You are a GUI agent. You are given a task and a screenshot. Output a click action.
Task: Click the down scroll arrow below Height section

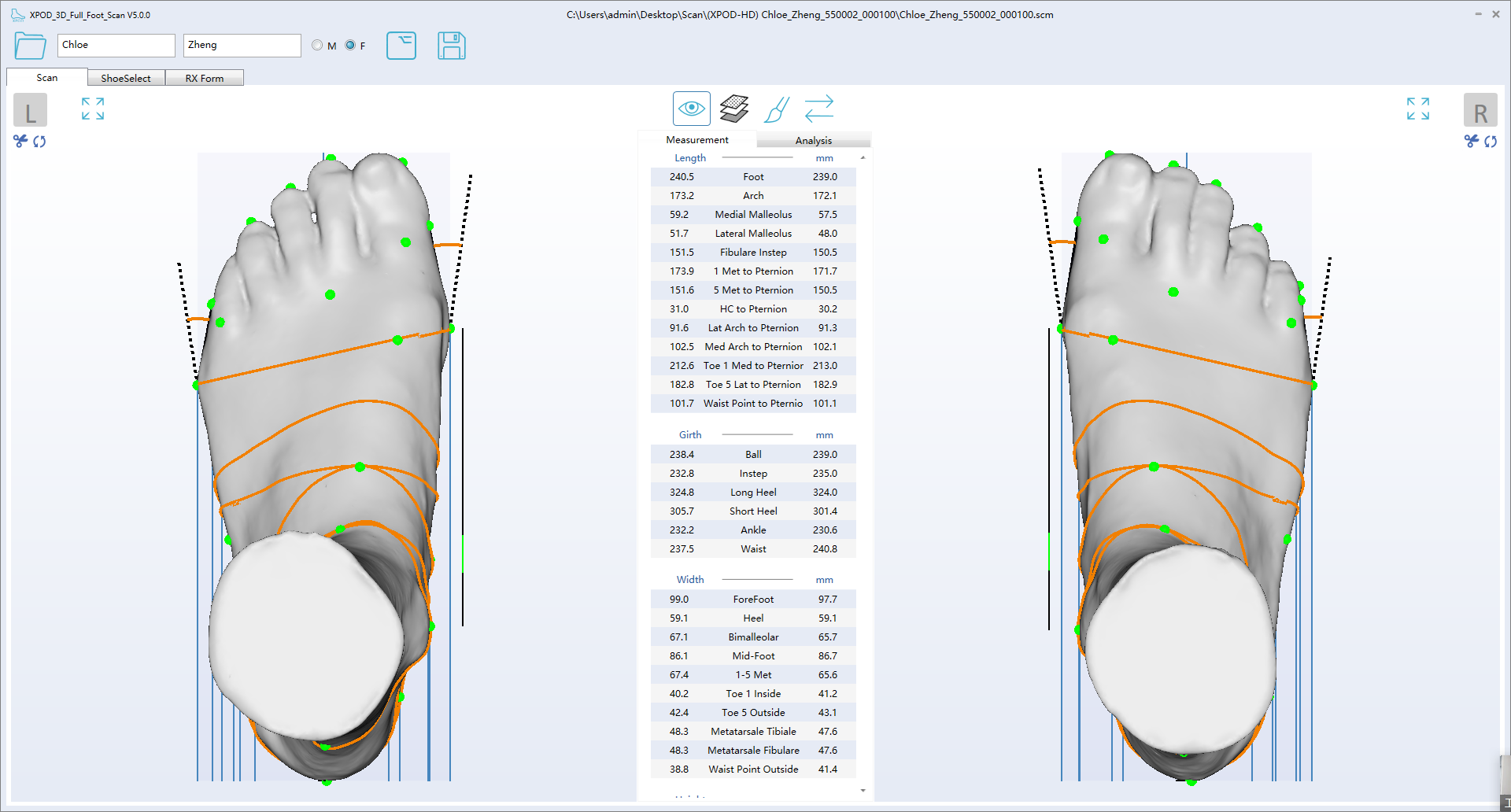click(x=863, y=791)
